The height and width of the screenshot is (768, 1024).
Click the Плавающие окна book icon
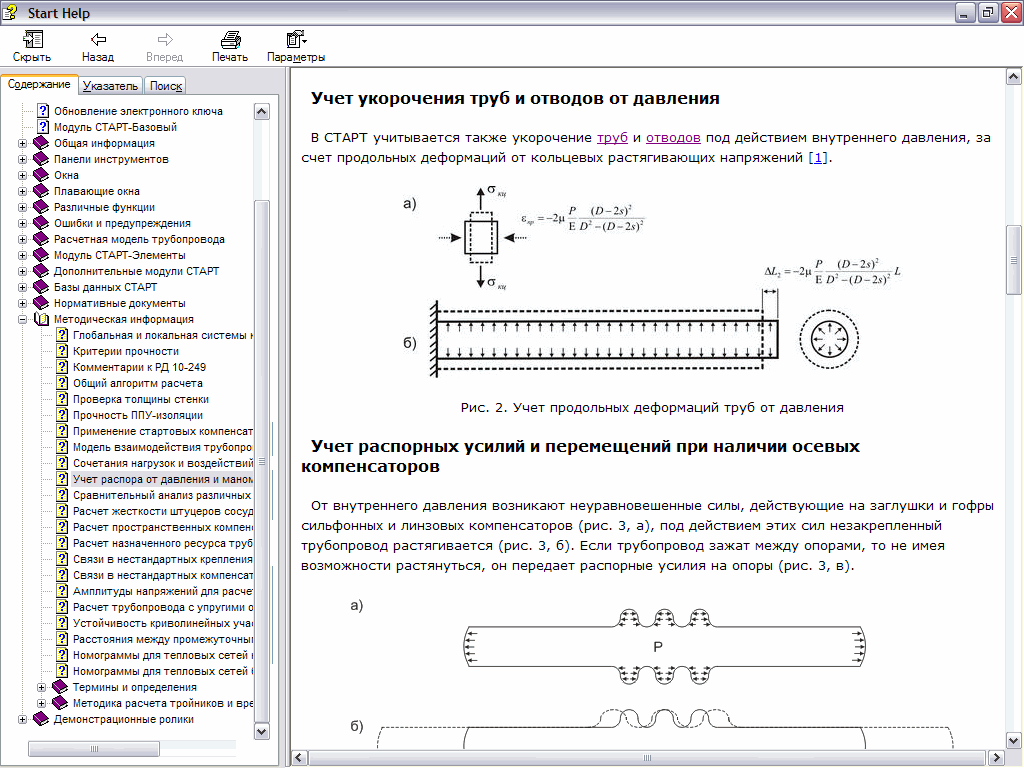point(41,191)
